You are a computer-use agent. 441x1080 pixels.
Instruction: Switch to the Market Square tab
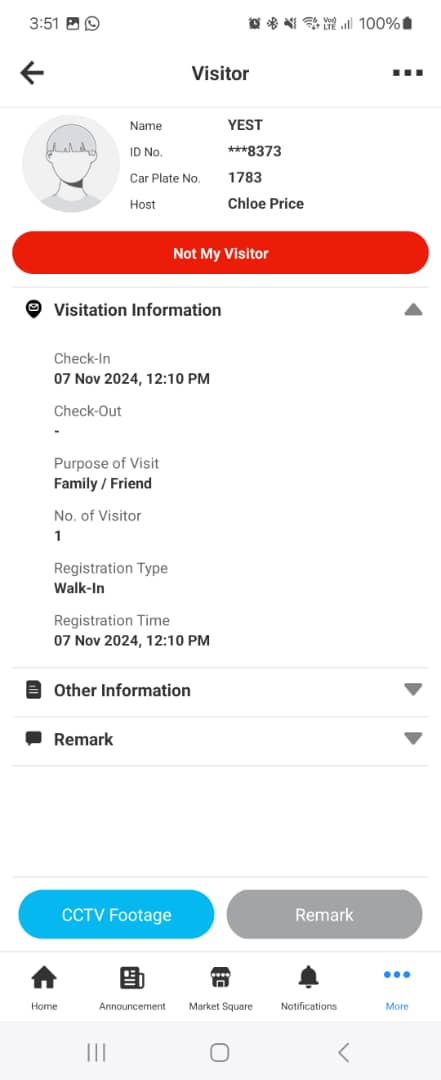[x=220, y=988]
